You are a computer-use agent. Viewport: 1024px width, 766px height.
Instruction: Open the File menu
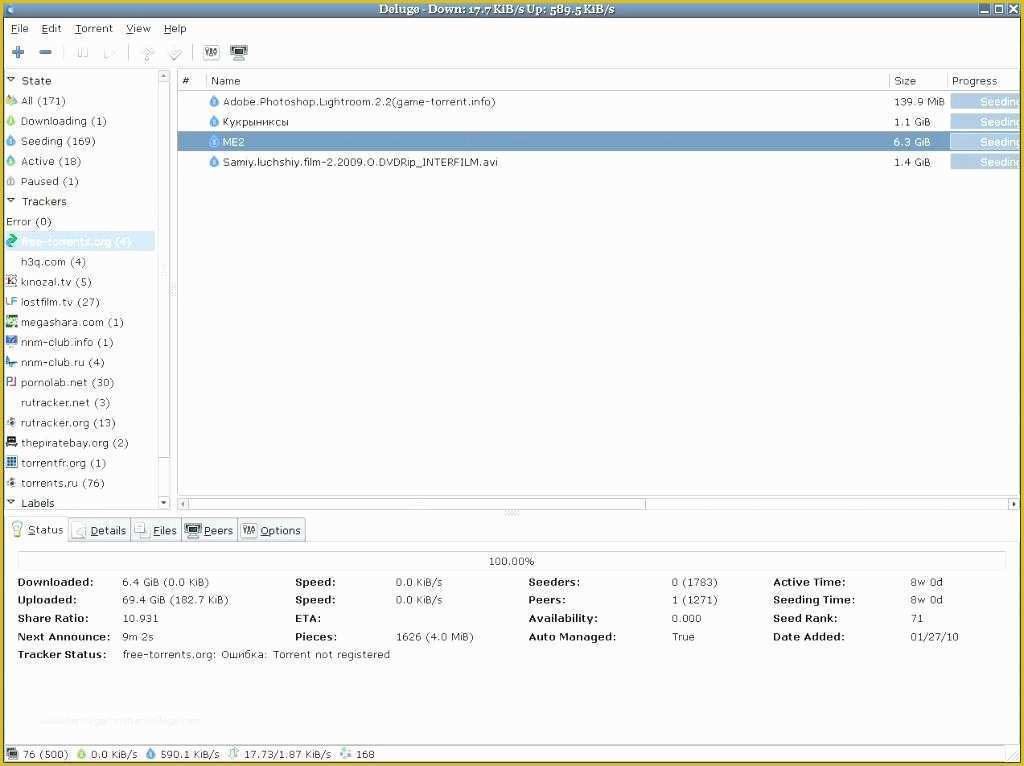tap(20, 29)
